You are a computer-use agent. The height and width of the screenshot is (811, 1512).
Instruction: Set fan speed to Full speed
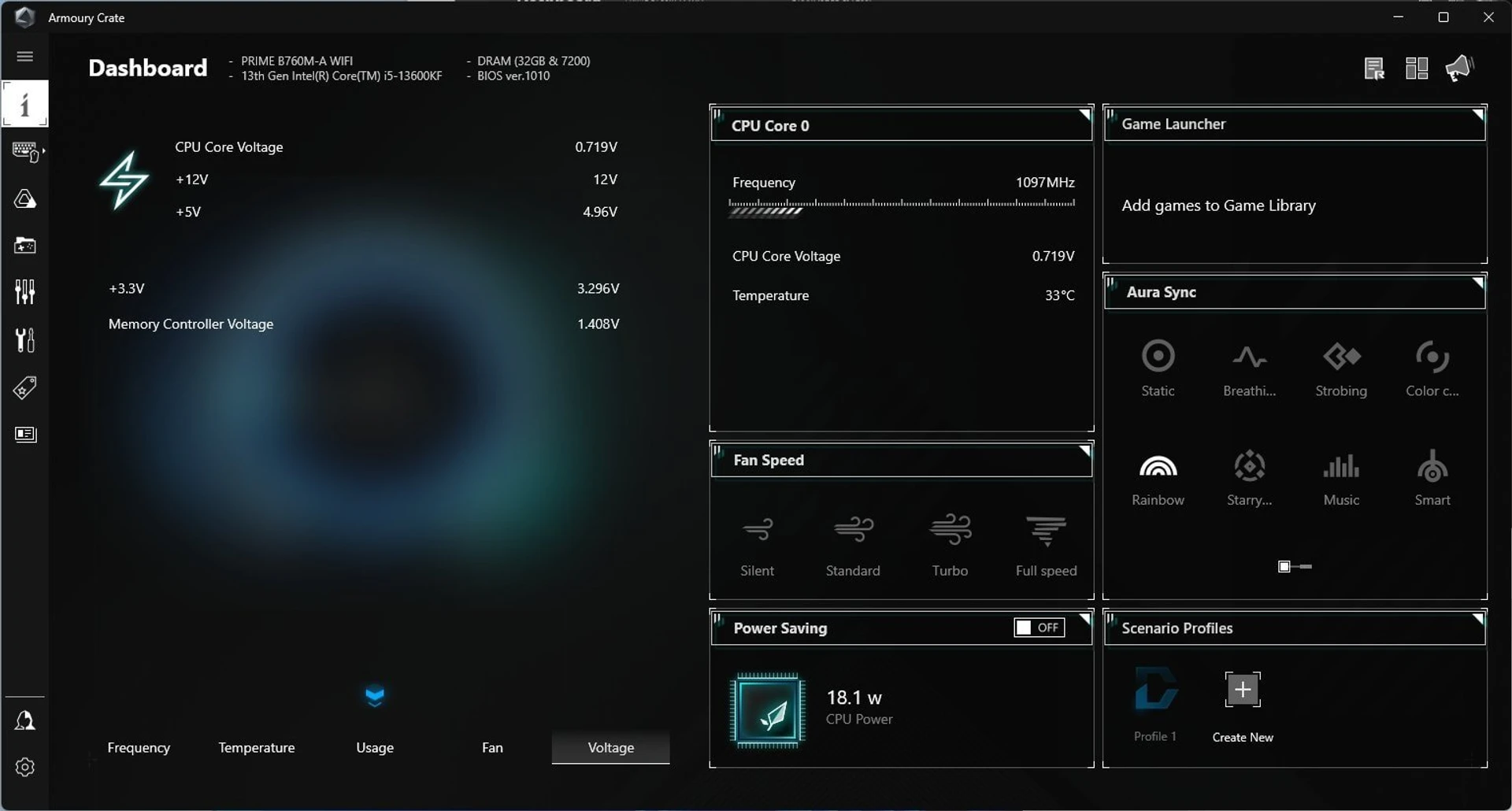[1046, 546]
